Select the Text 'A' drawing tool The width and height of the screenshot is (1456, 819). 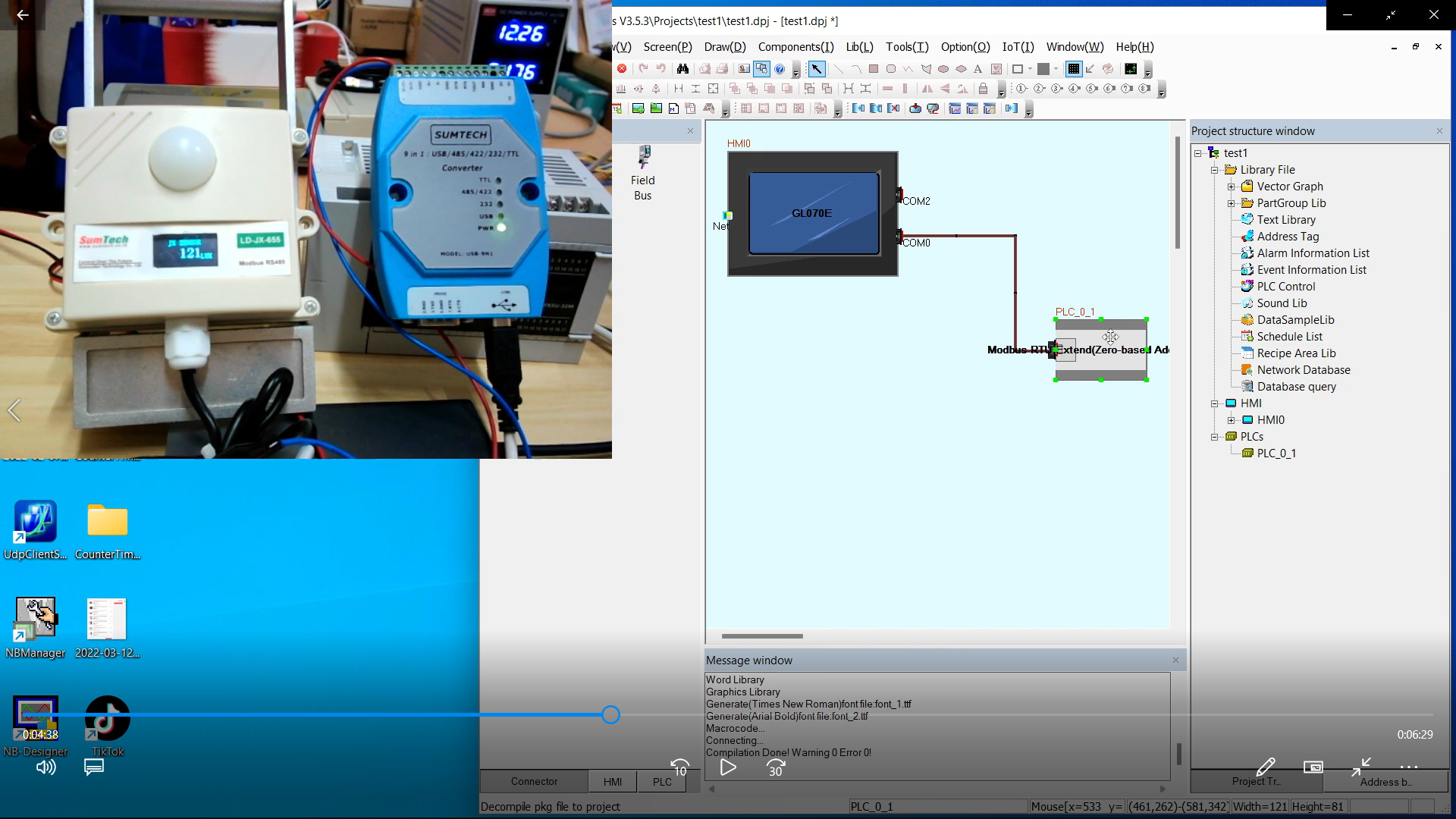point(977,69)
